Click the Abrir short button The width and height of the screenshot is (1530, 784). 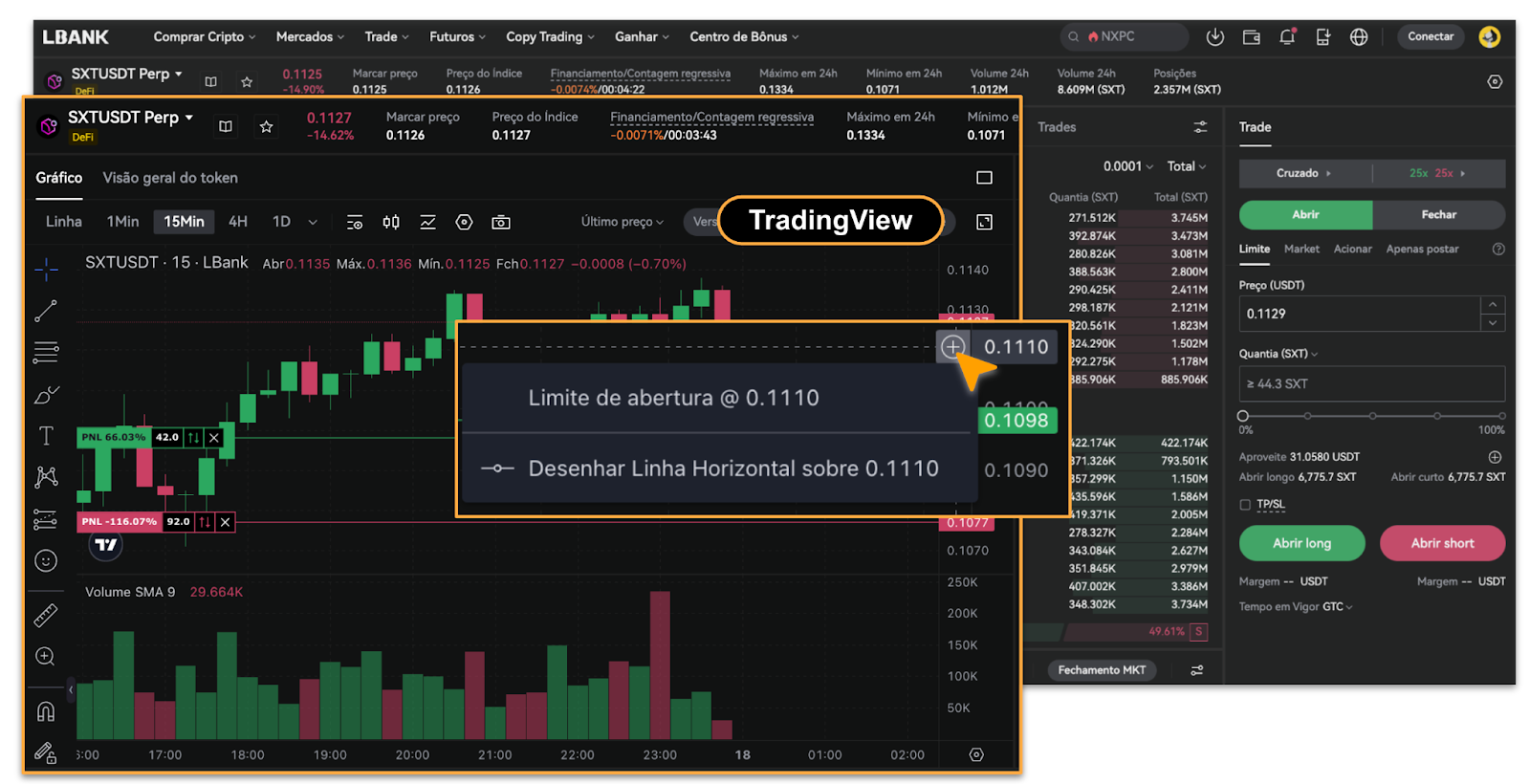tap(1442, 543)
